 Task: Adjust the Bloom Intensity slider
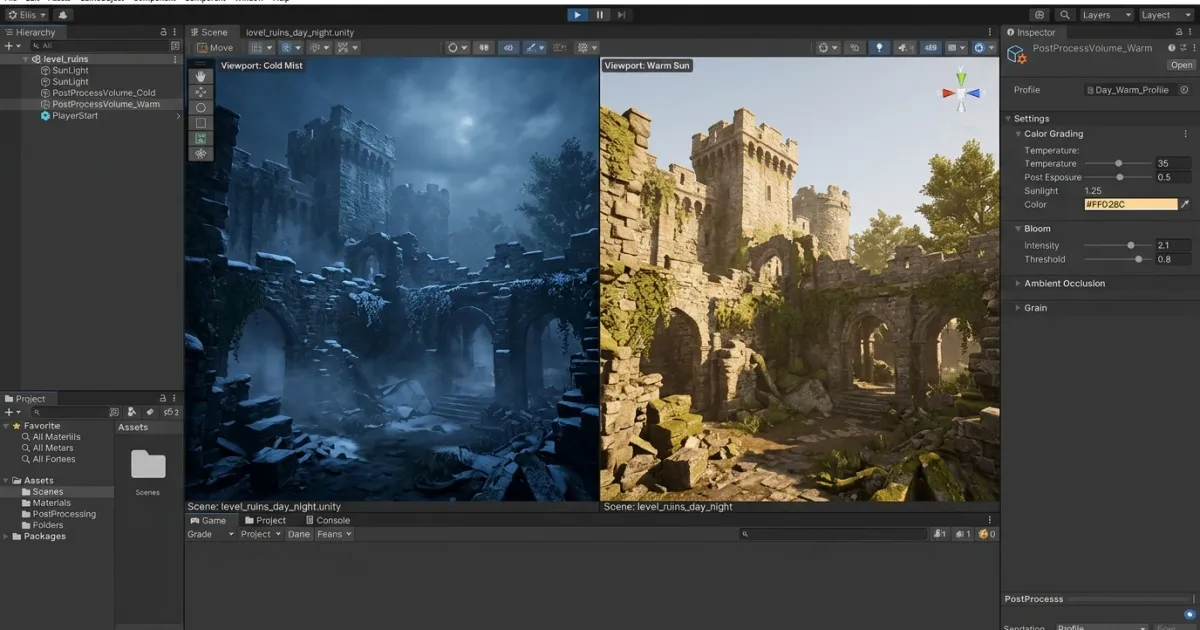pos(1118,245)
